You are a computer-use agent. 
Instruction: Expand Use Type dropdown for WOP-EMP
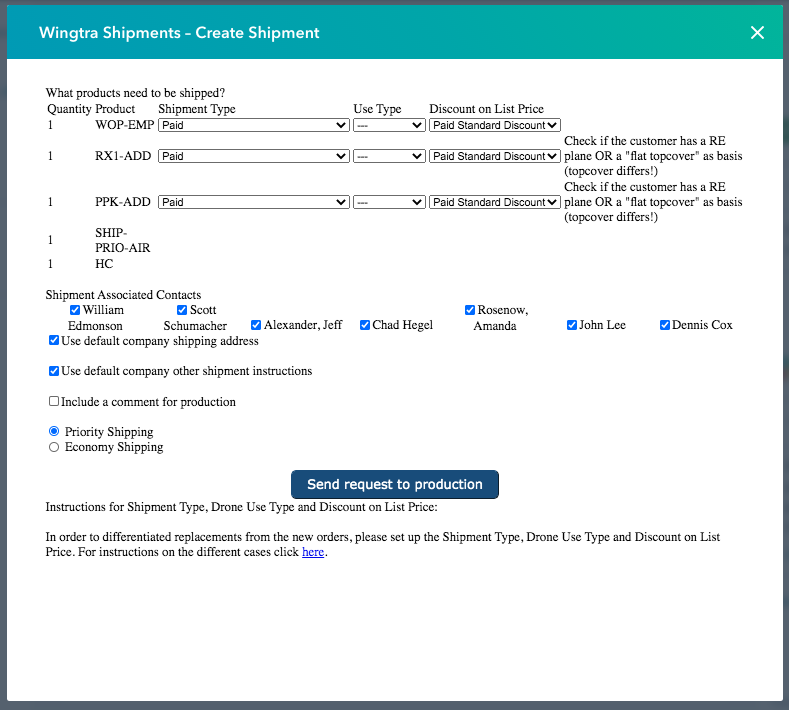(x=389, y=126)
